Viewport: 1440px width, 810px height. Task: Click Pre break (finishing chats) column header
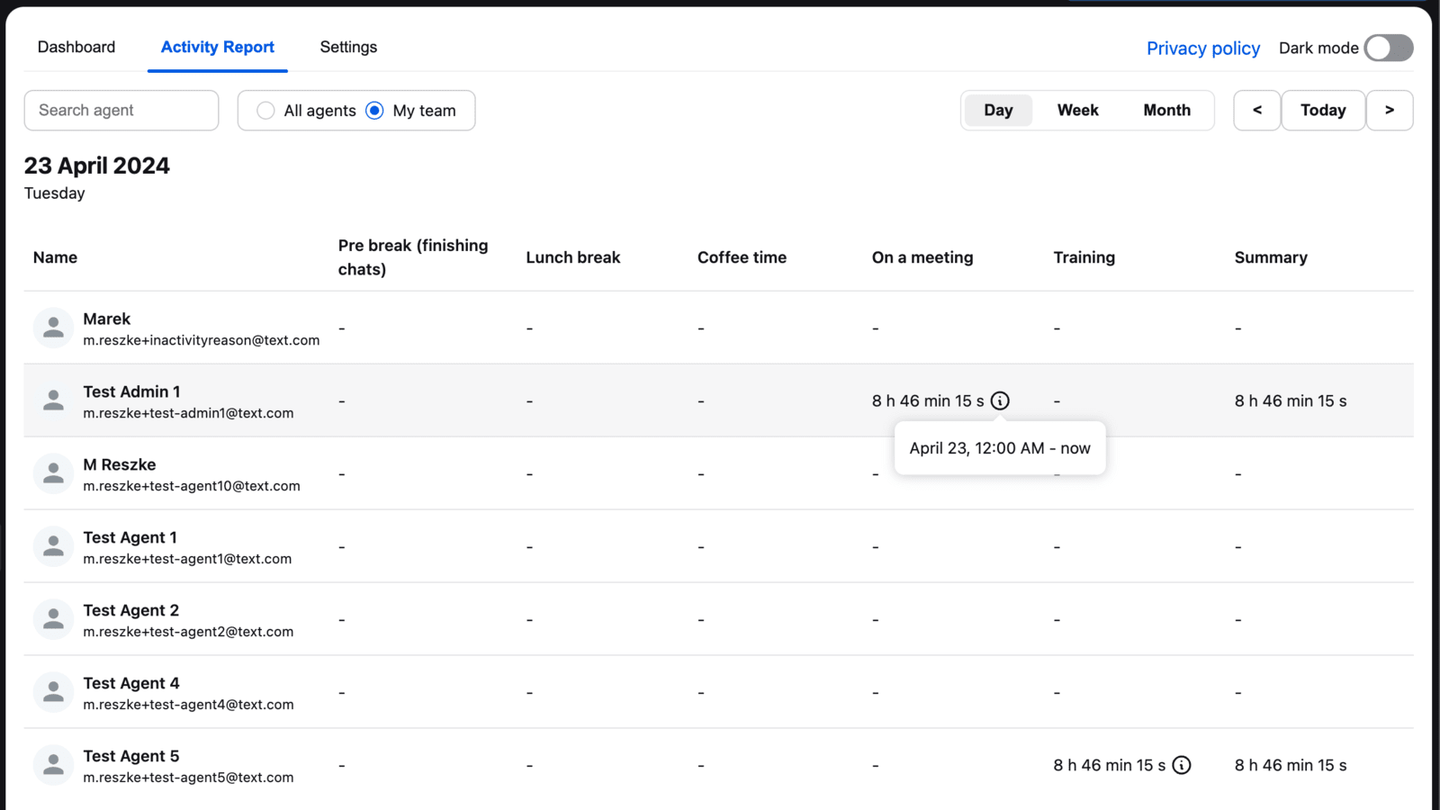[x=413, y=257]
